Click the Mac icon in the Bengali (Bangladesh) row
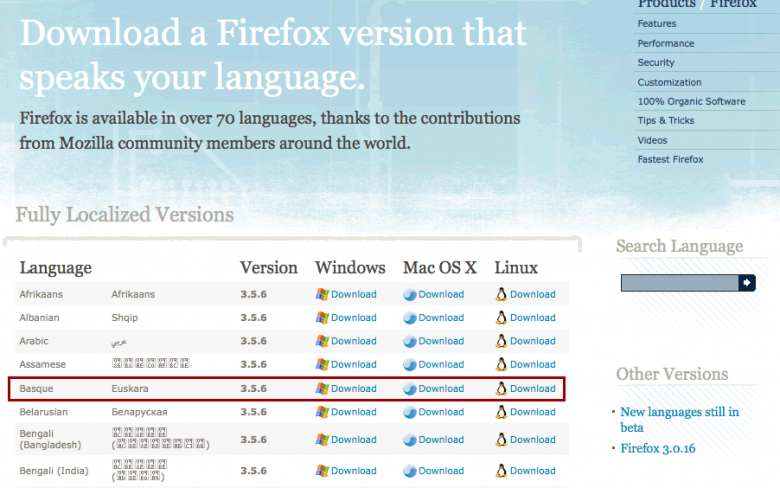The image size is (780, 488). click(409, 440)
